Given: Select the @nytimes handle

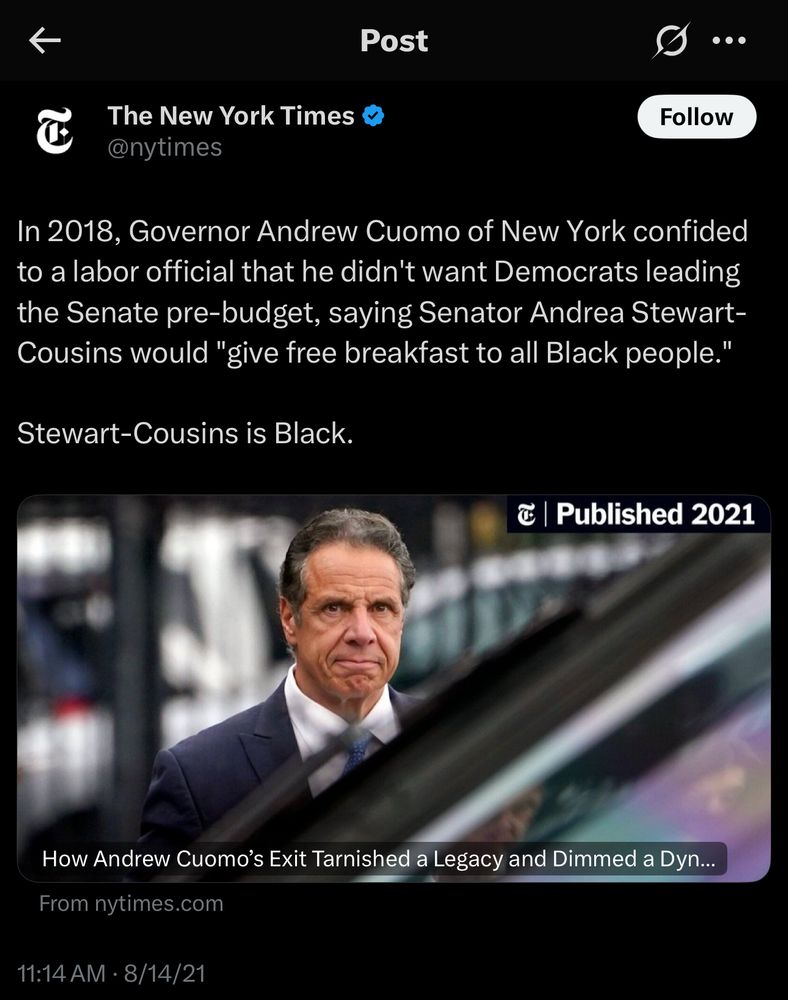Looking at the screenshot, I should (x=164, y=147).
